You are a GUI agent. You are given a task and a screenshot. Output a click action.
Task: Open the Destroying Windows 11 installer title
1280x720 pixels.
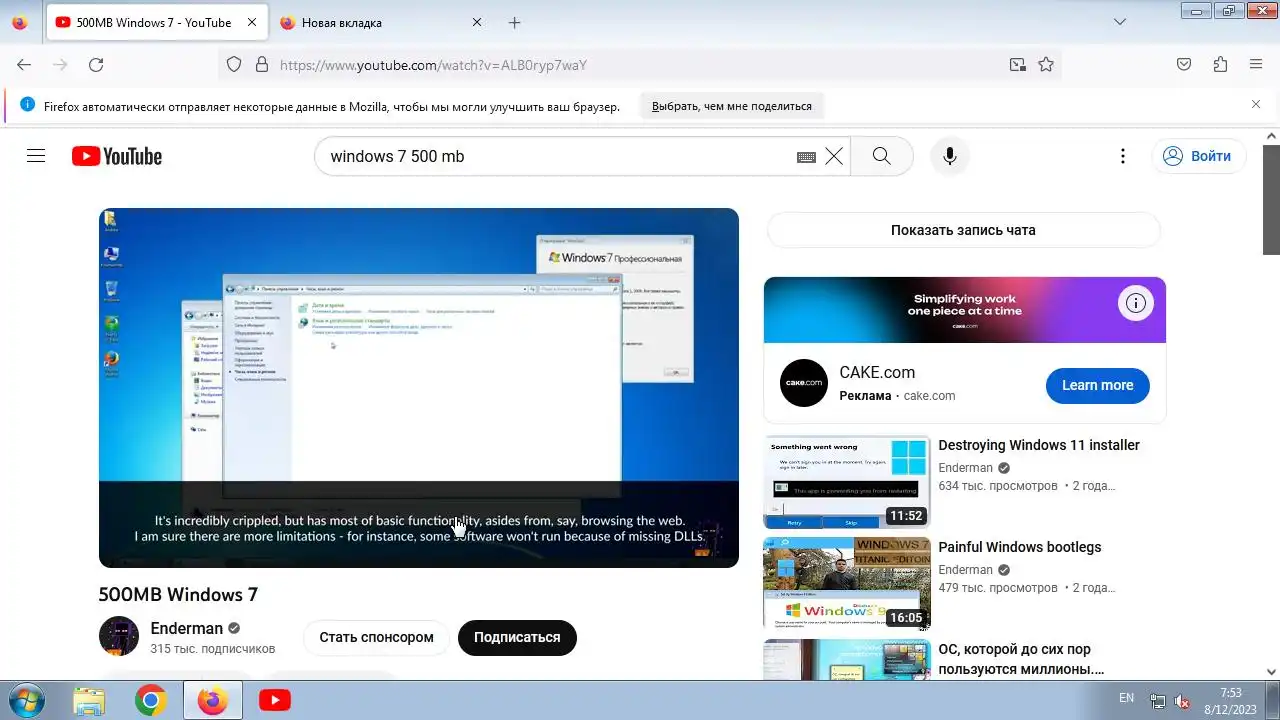click(1039, 445)
